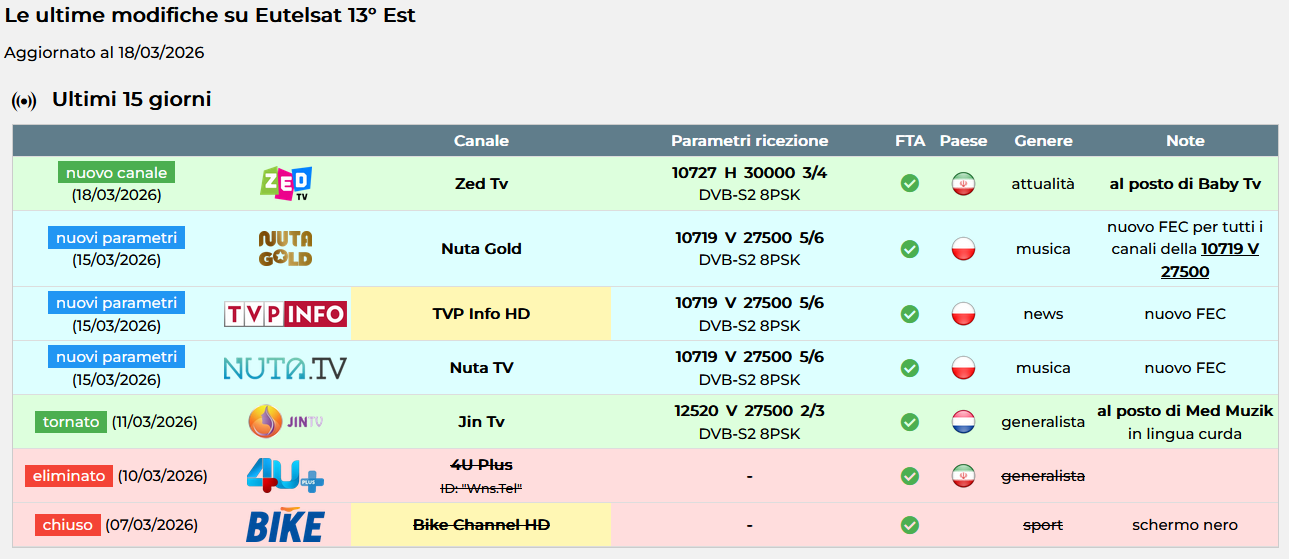Click the TVP Info HD channel name
The height and width of the screenshot is (559, 1289).
pyautogui.click(x=481, y=314)
